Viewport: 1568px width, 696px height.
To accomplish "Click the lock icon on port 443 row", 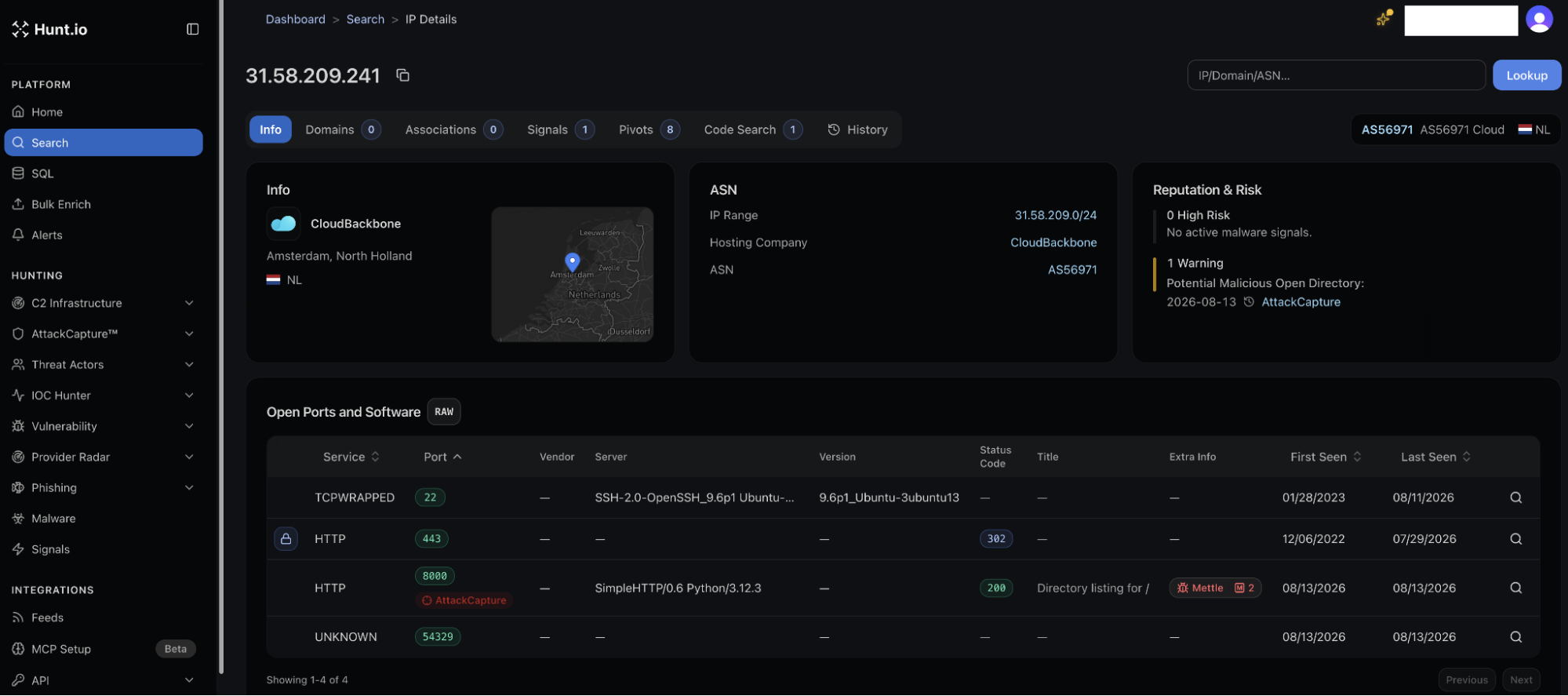I will (286, 539).
